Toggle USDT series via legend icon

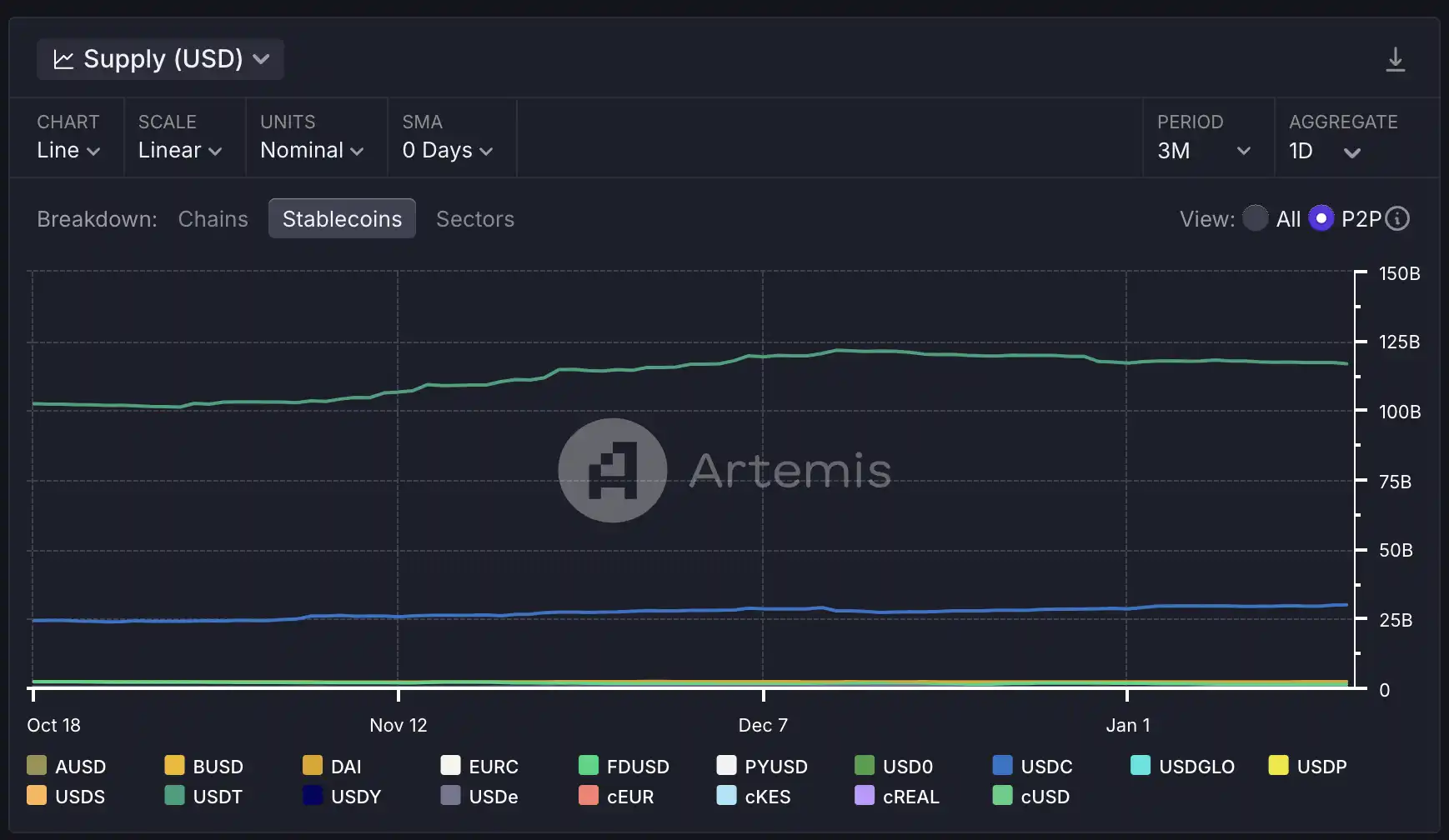coord(174,796)
